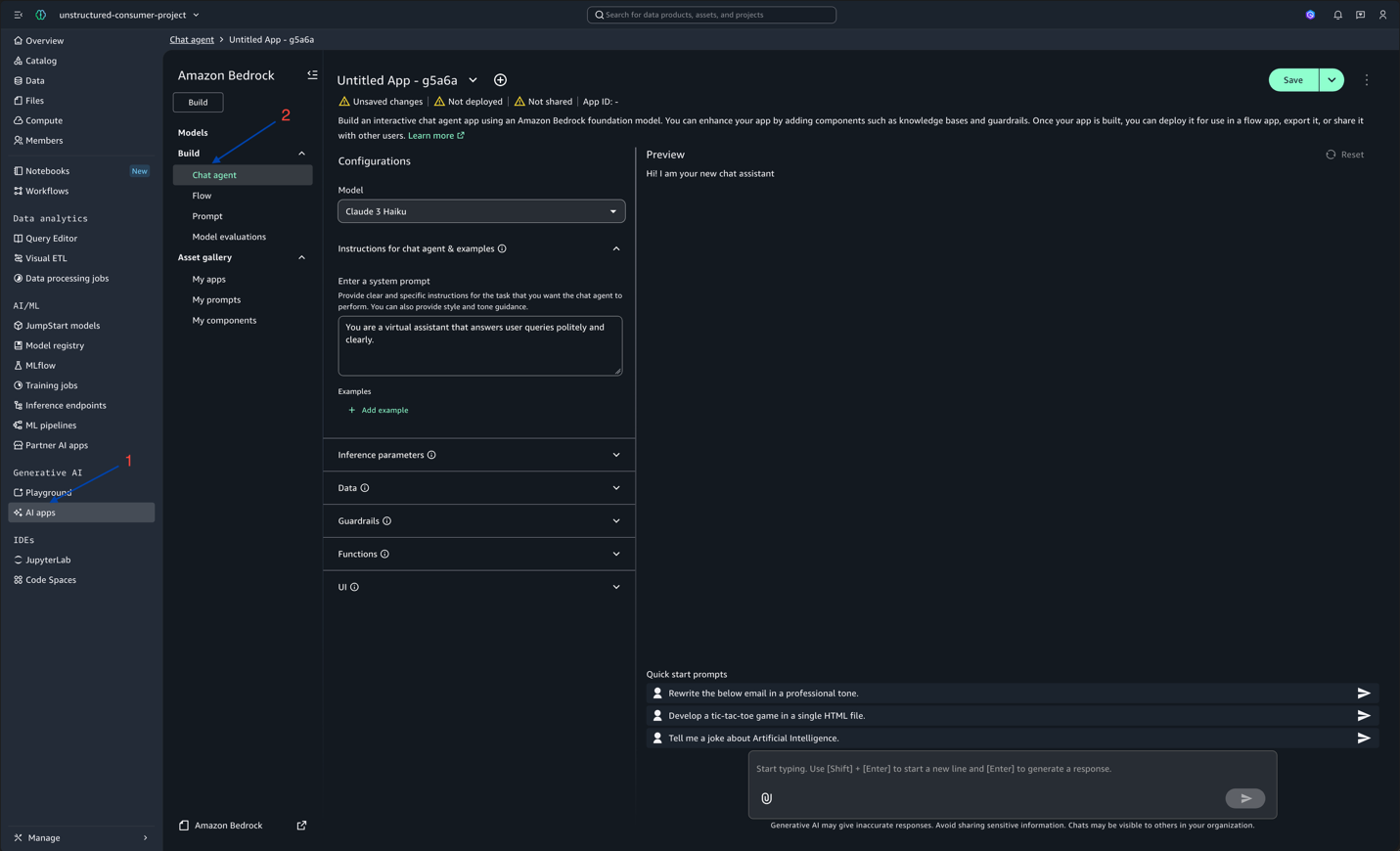The height and width of the screenshot is (851, 1400).
Task: Collapse the Instructions for chat agent section
Action: [x=616, y=248]
